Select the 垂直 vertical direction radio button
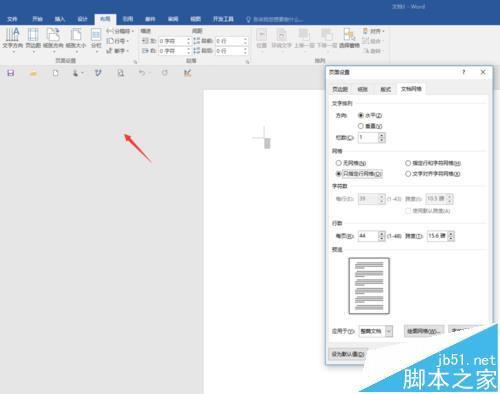This screenshot has height=394, width=500. click(x=361, y=126)
